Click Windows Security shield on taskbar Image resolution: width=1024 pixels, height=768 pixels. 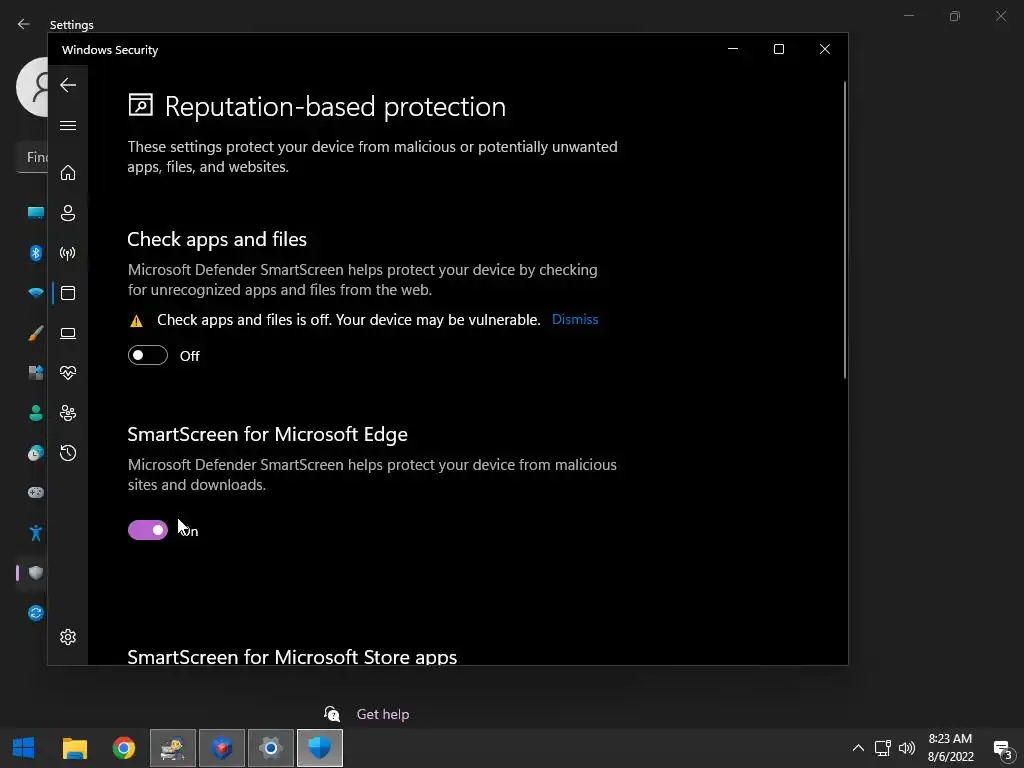pyautogui.click(x=319, y=748)
